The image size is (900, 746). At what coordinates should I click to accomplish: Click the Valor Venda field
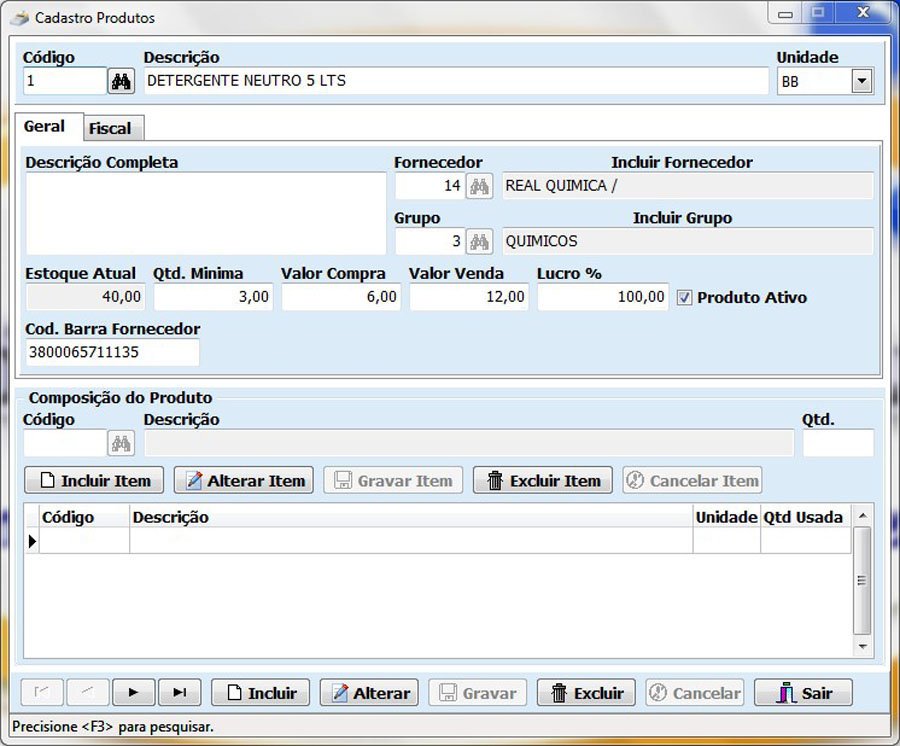pyautogui.click(x=469, y=297)
